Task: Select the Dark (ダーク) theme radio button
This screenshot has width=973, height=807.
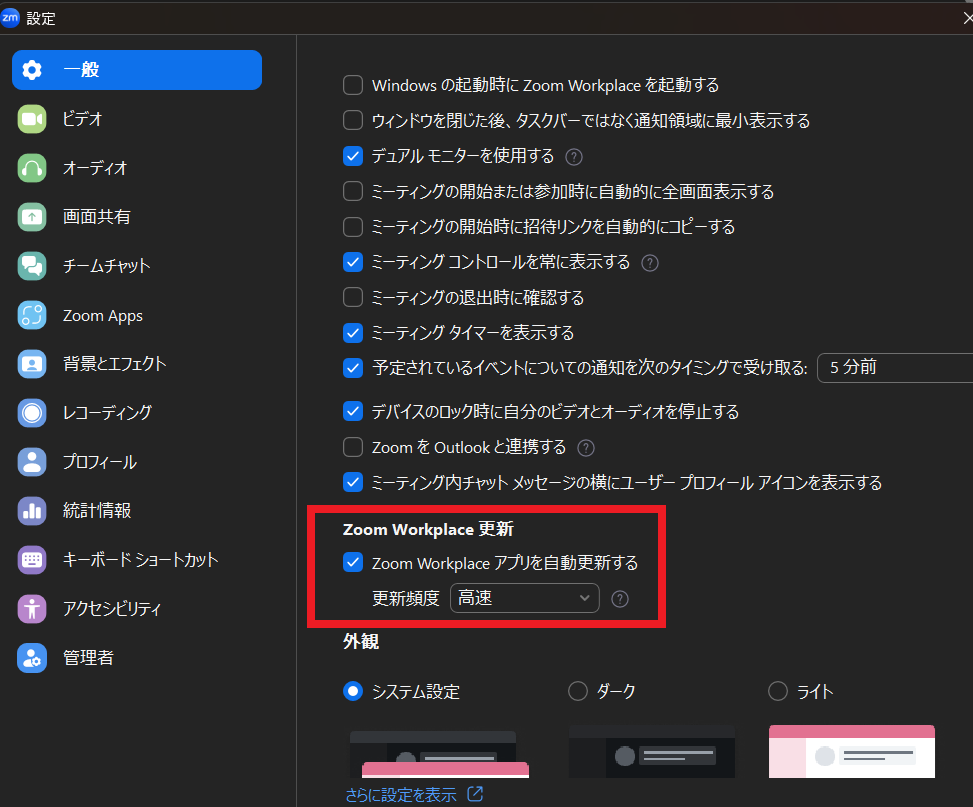Action: point(578,691)
